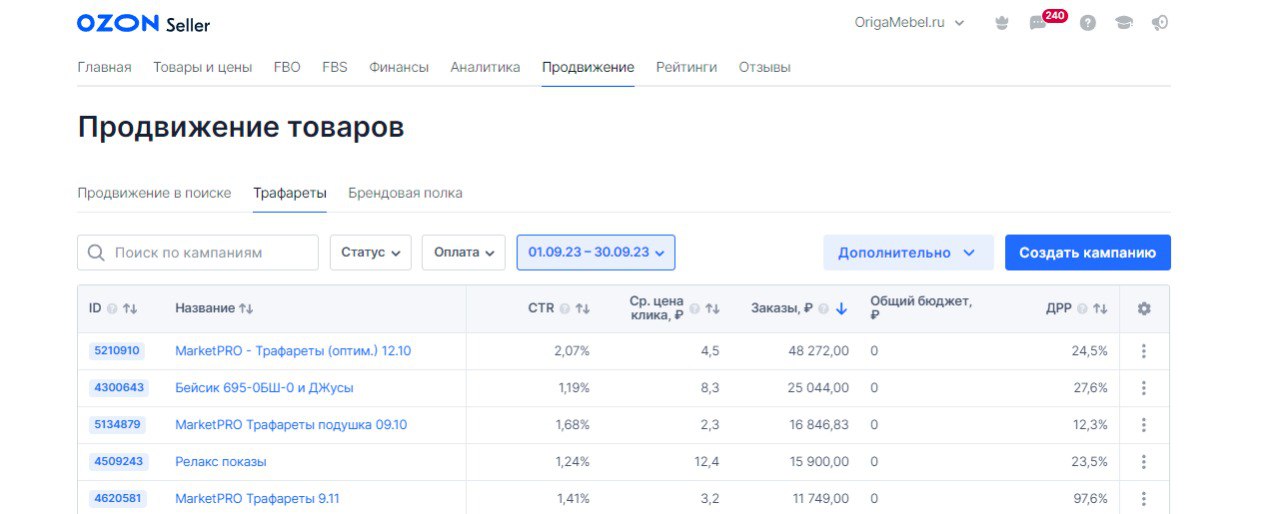Image resolution: width=1280 pixels, height=514 pixels.
Task: Click ID badge 4509243
Action: click(118, 462)
